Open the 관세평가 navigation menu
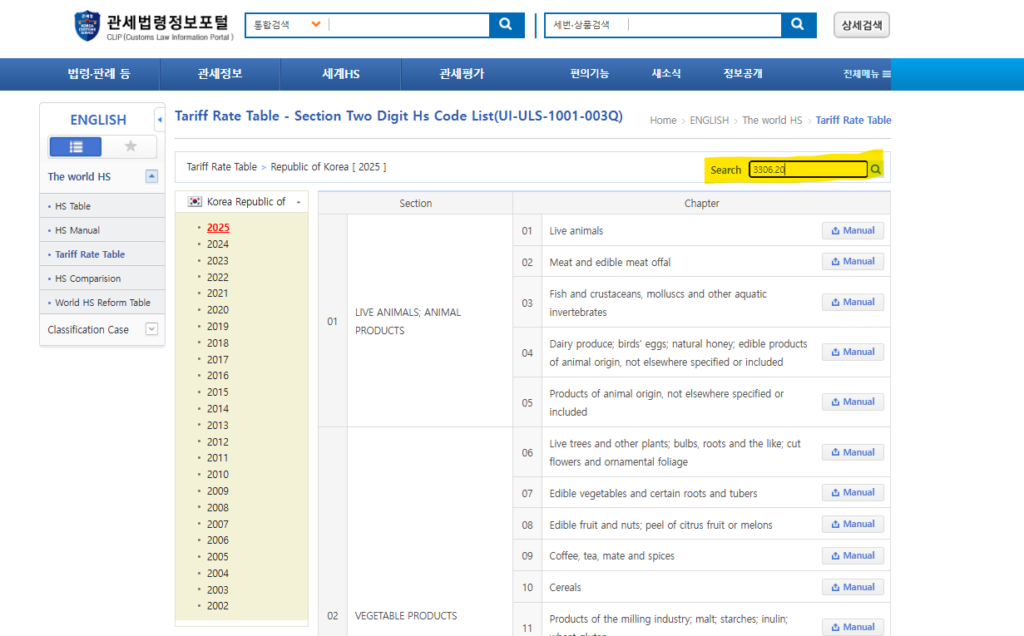This screenshot has width=1024, height=636. [461, 74]
